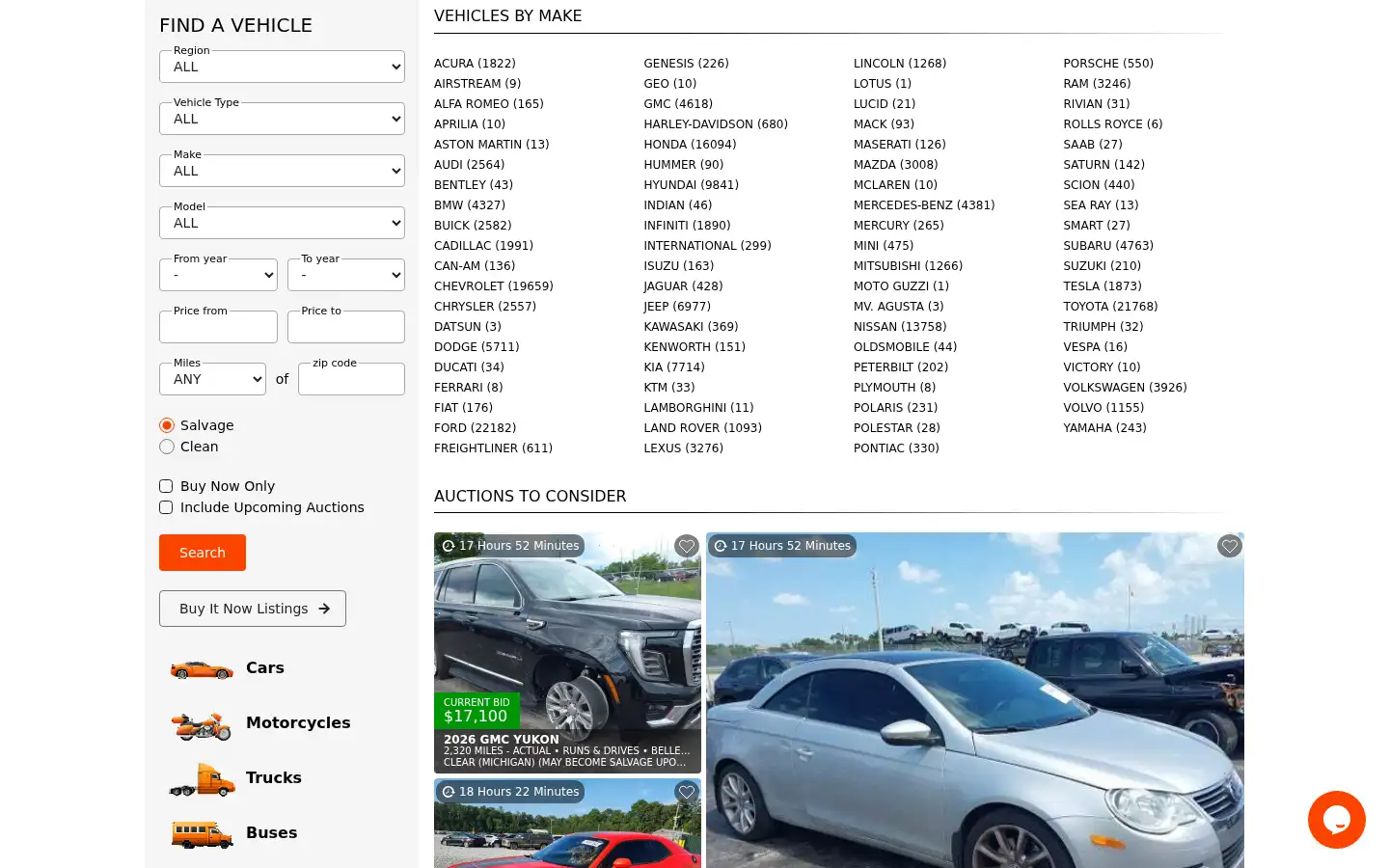Open the 2026 GMC Yukon auction thumbnail
The width and height of the screenshot is (1389, 868).
[x=567, y=653]
